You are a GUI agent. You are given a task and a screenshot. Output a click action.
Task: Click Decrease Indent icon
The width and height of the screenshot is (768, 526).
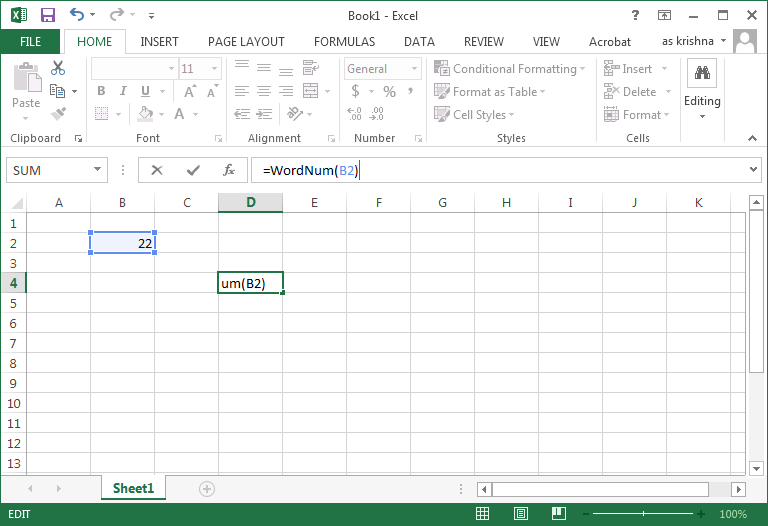click(241, 114)
